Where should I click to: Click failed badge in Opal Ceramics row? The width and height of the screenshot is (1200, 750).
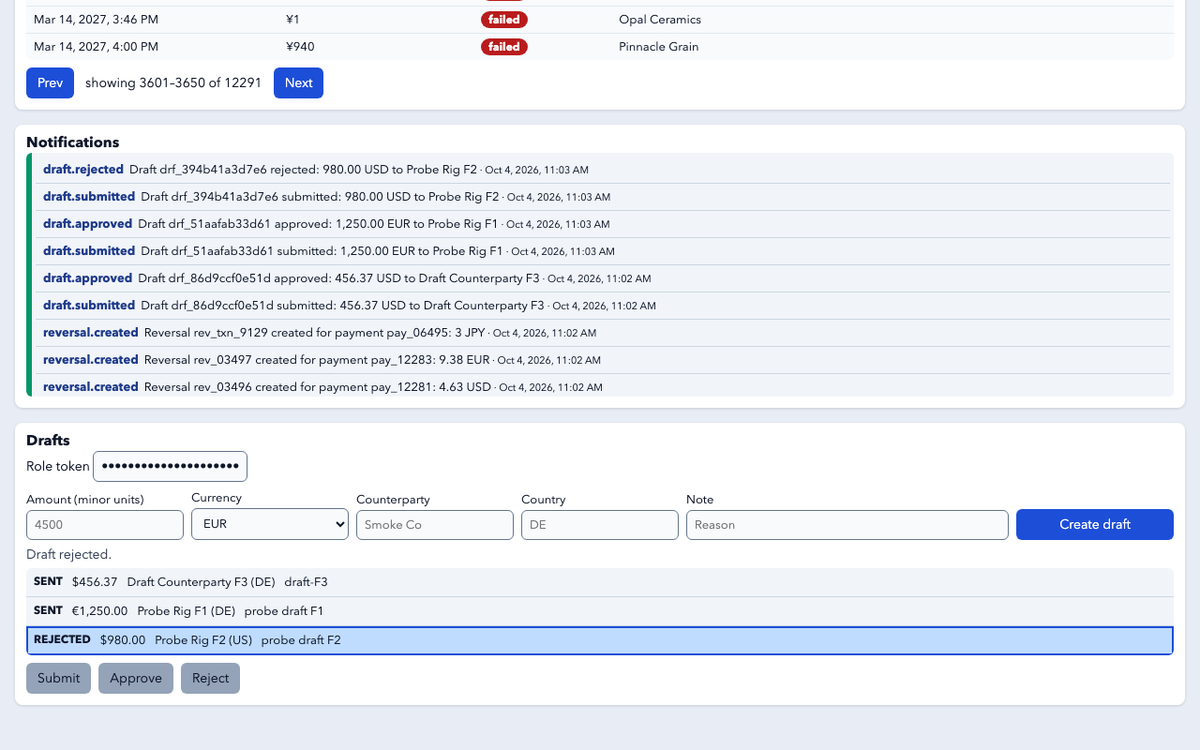[x=504, y=19]
